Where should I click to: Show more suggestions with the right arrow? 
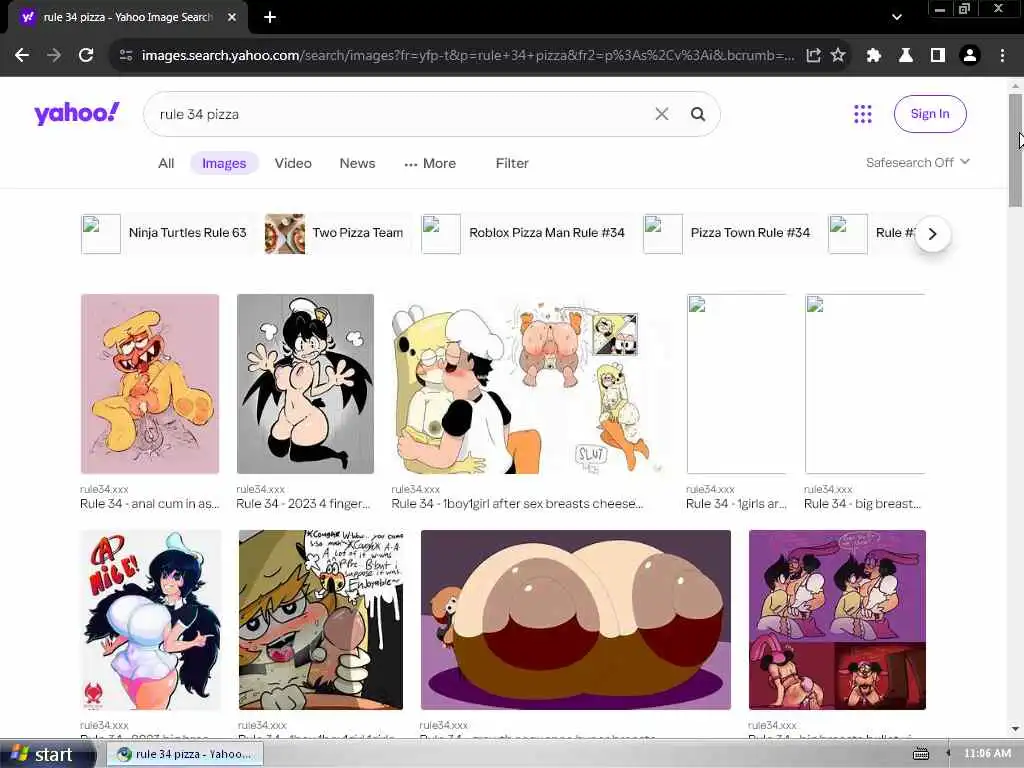point(933,234)
